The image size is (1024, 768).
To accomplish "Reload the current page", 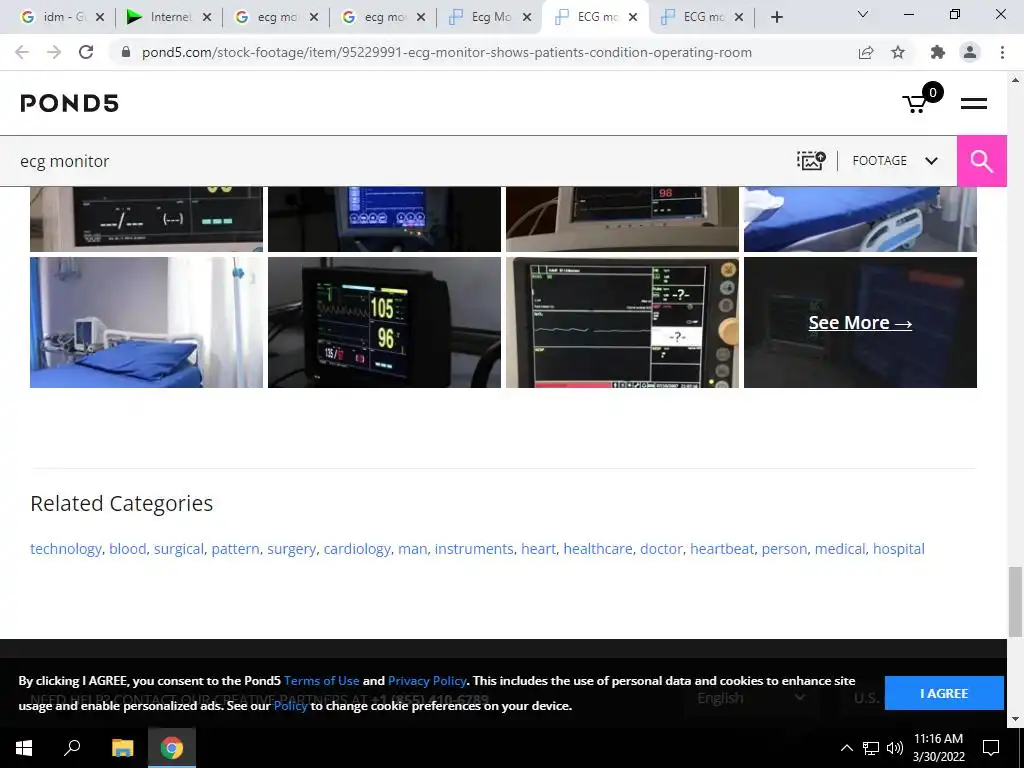I will (x=86, y=52).
